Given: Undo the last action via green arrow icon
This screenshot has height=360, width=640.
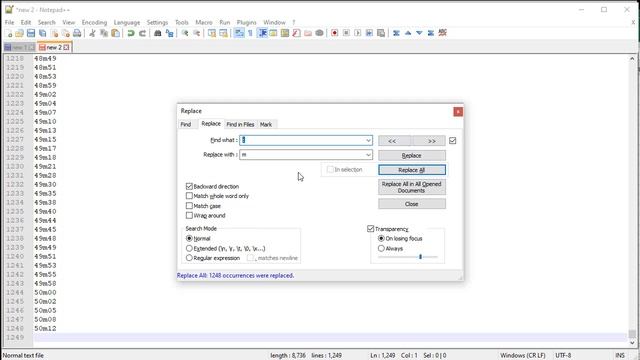Looking at the screenshot, I should pos(131,33).
